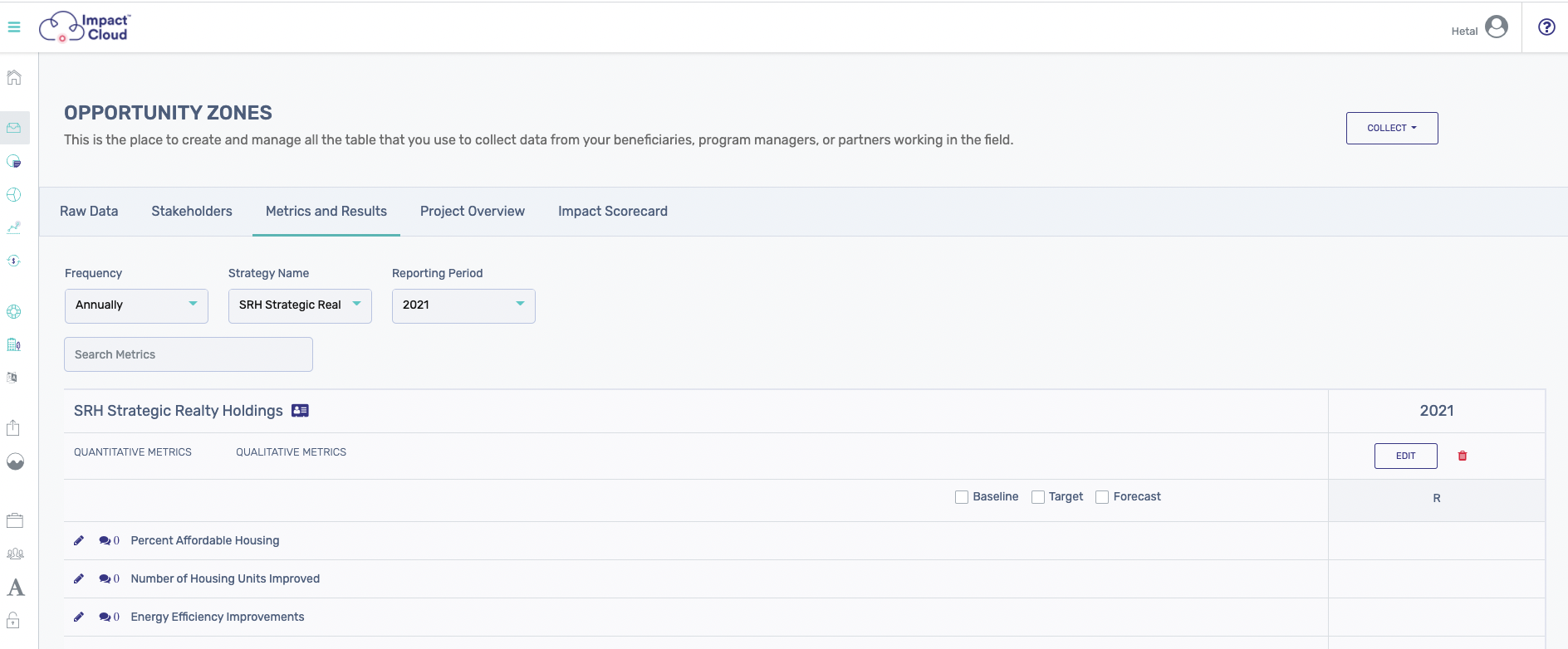Viewport: 1568px width, 649px height.
Task: Open the lifebuoy support sidebar icon
Action: pos(14,312)
